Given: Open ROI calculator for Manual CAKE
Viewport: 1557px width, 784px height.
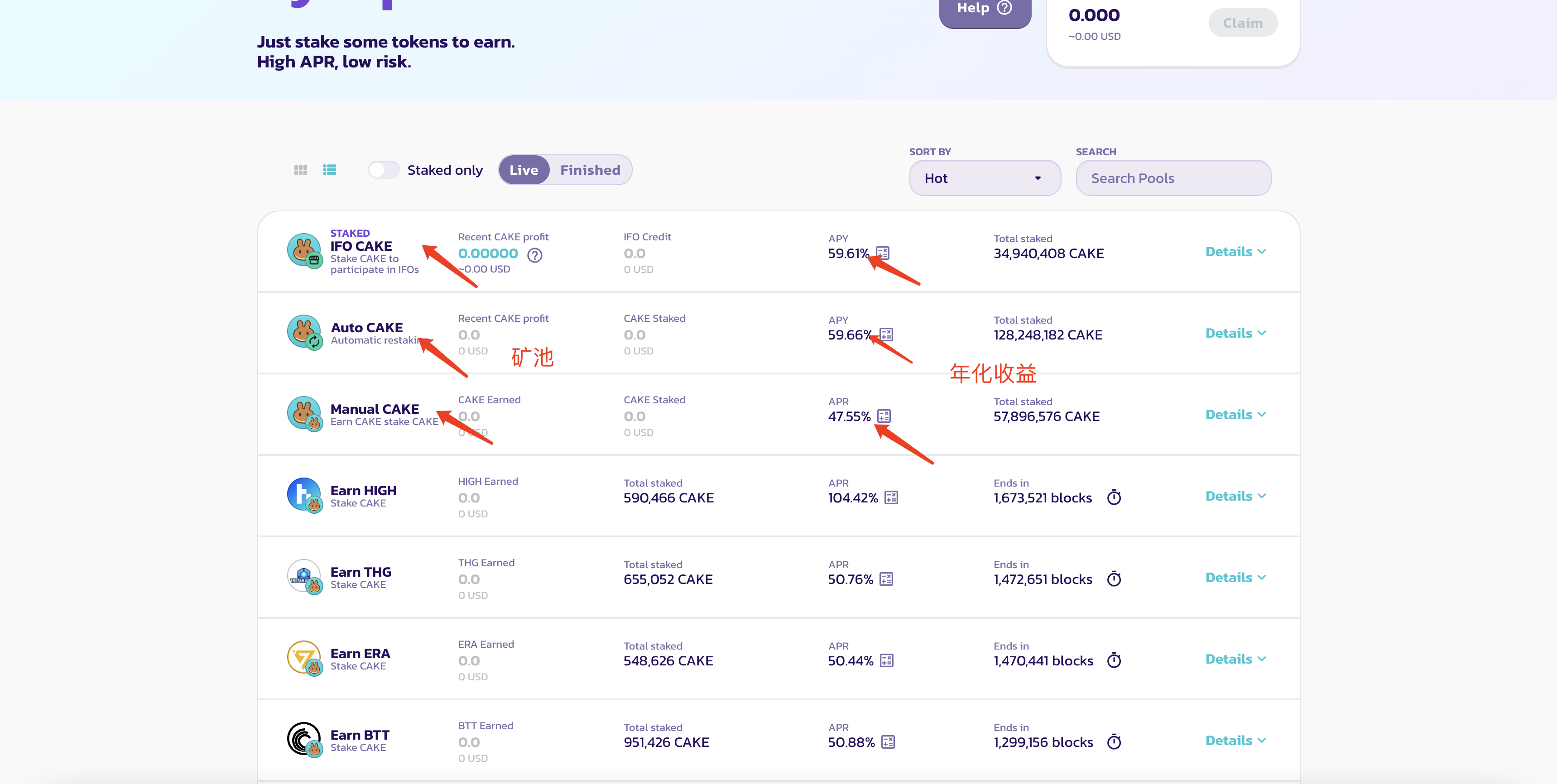Looking at the screenshot, I should (x=884, y=416).
